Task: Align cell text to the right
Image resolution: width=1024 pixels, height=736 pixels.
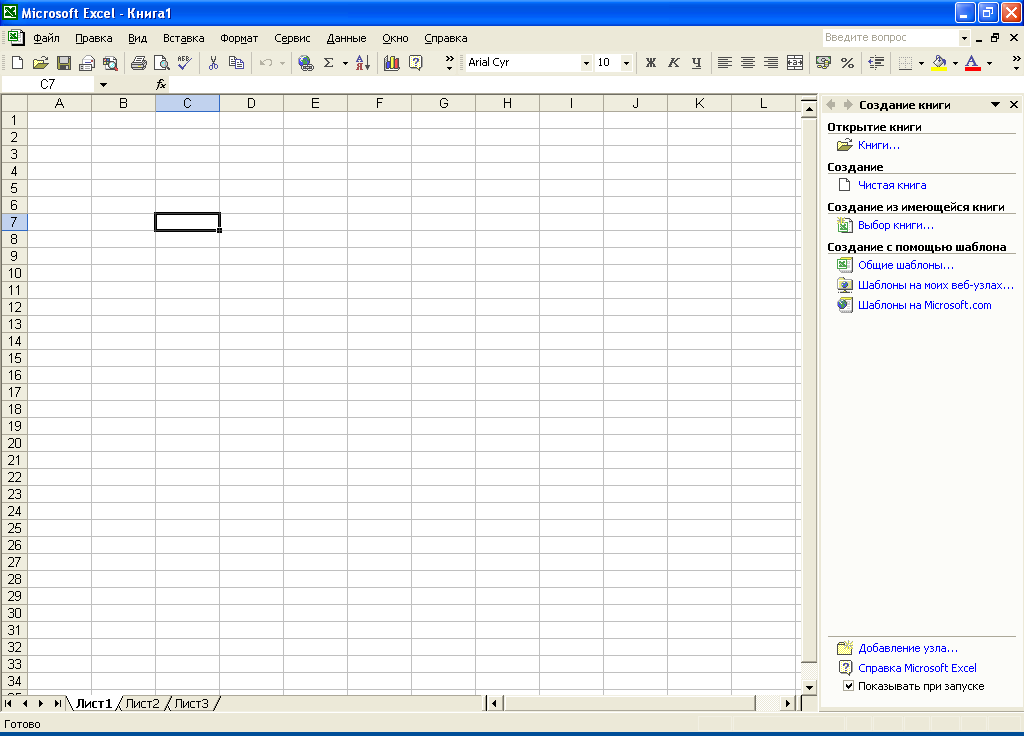Action: [771, 63]
